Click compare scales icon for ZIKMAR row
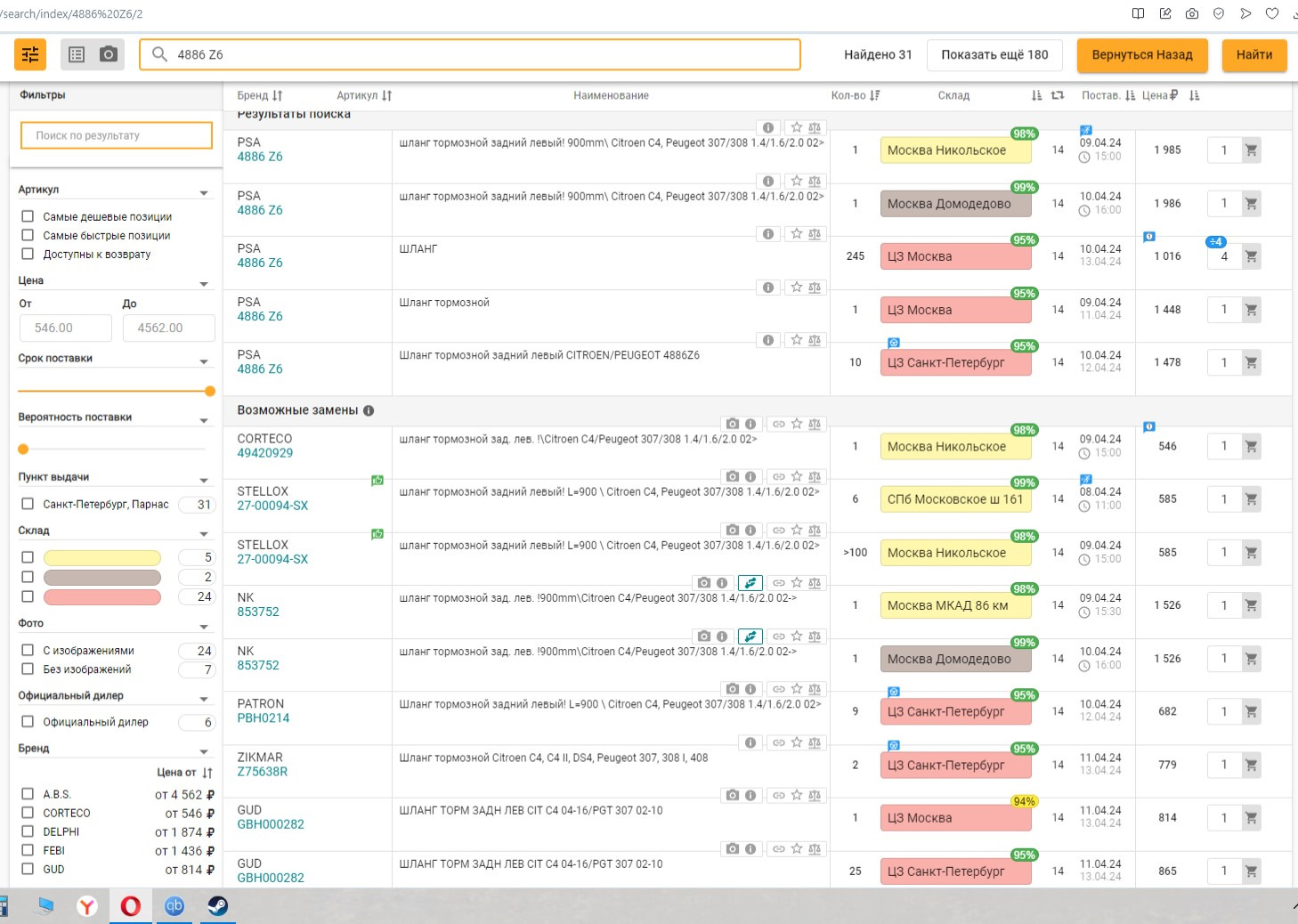The image size is (1298, 924). 815,742
